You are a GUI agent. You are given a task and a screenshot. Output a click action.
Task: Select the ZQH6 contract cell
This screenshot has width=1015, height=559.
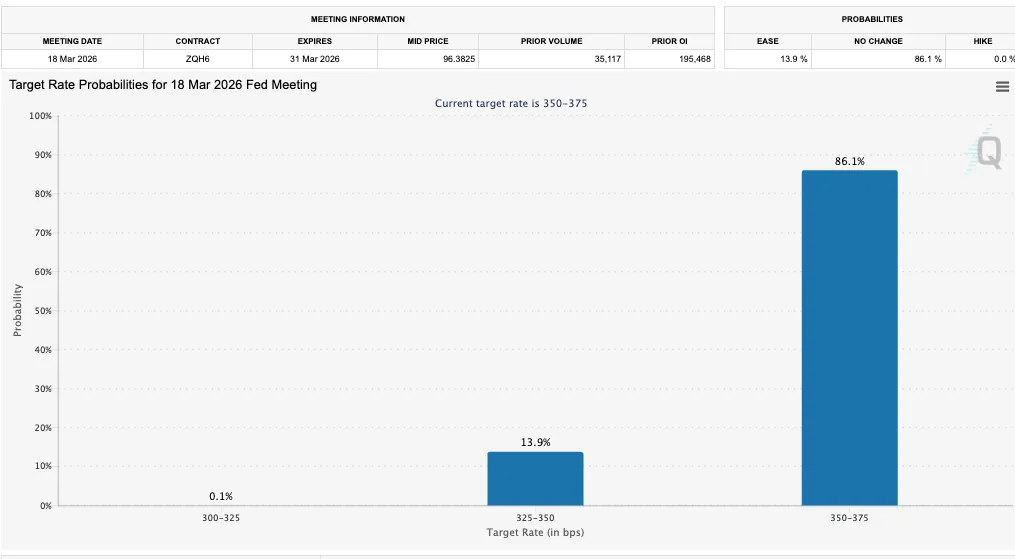coord(198,59)
